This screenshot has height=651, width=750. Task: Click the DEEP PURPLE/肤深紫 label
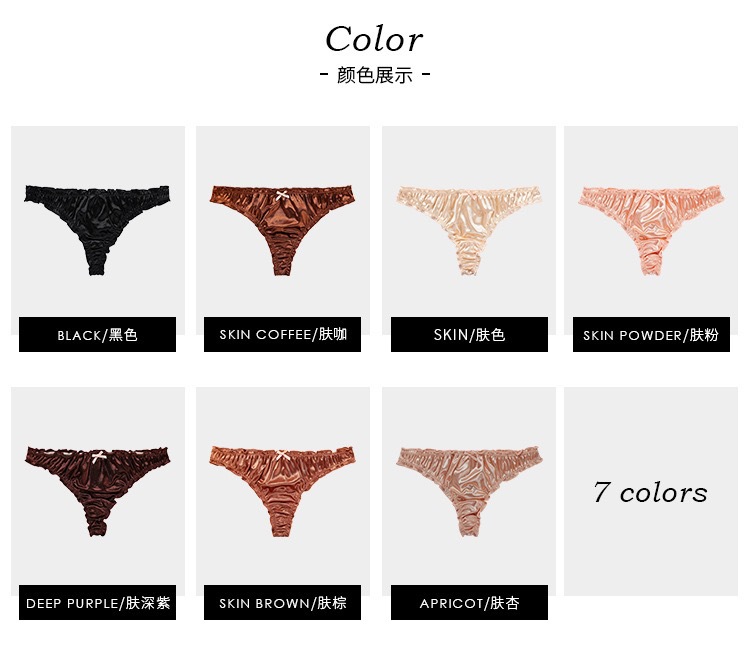[x=98, y=603]
